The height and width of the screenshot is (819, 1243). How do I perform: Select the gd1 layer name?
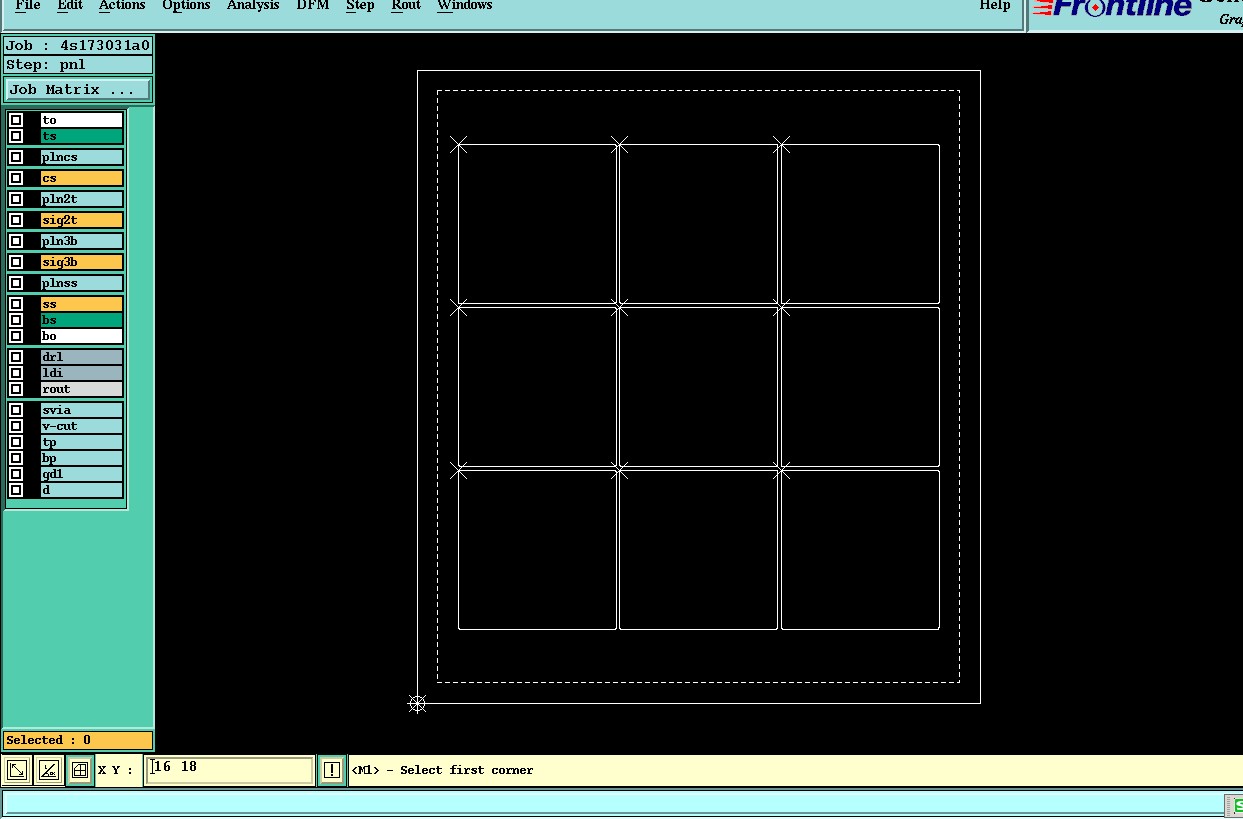coord(81,474)
